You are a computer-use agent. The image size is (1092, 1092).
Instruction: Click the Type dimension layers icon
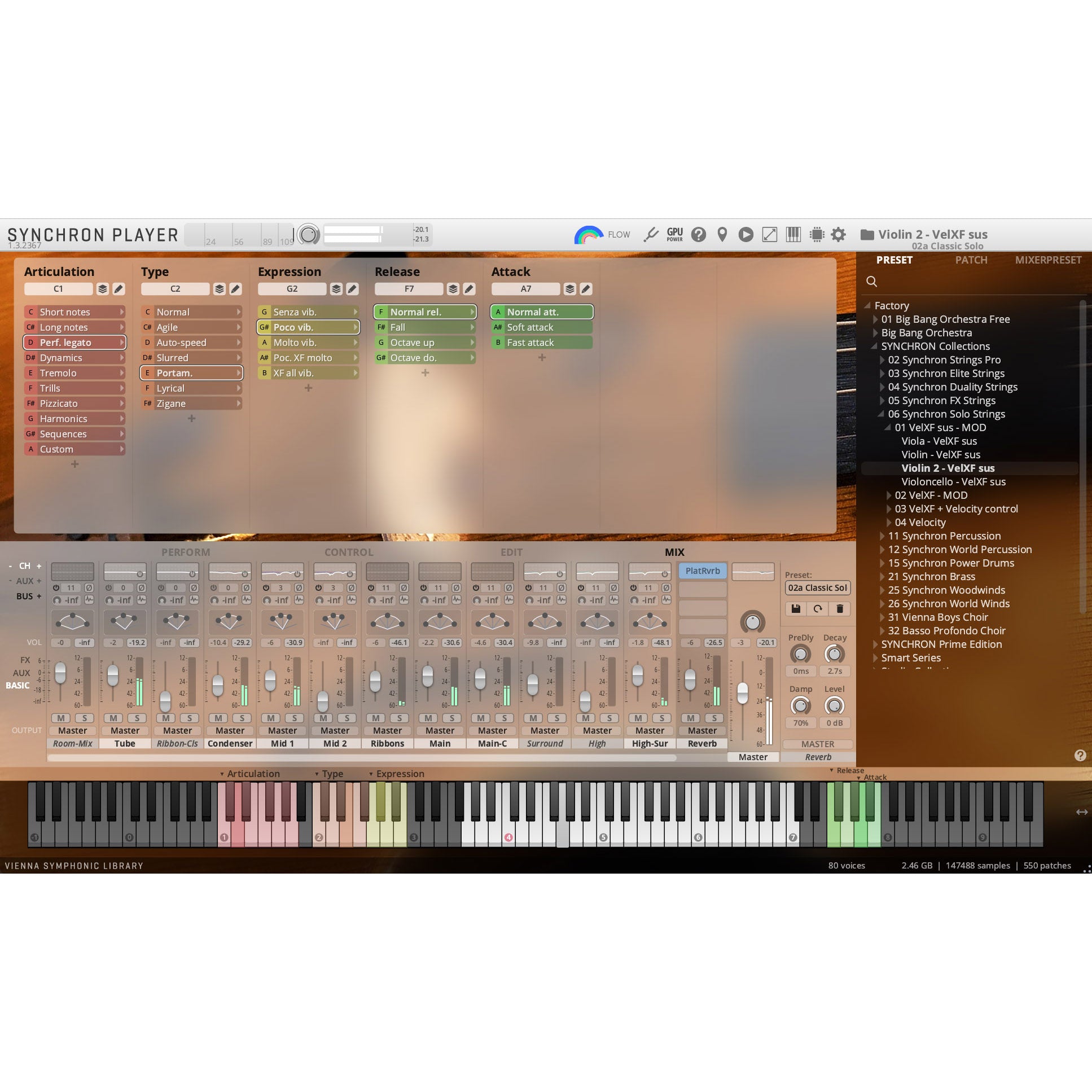[220, 289]
